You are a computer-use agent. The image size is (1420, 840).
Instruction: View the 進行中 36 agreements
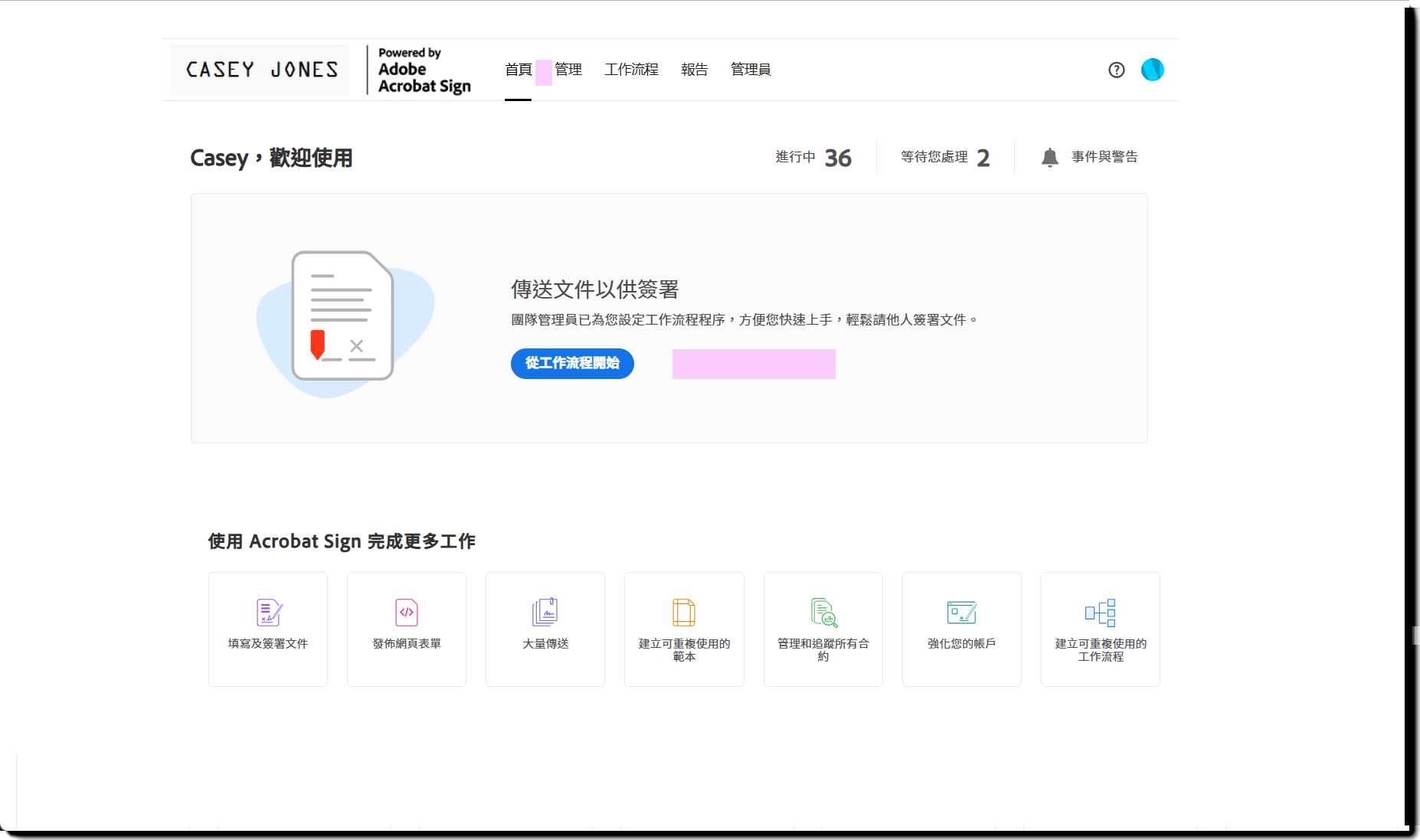click(813, 158)
